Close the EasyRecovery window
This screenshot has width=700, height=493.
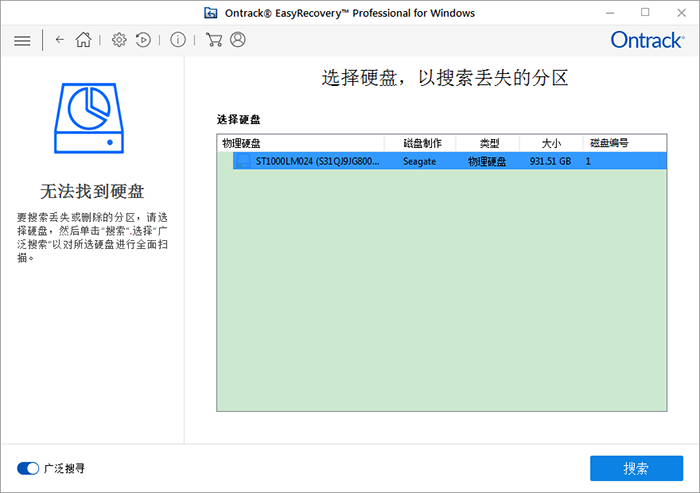pos(681,13)
